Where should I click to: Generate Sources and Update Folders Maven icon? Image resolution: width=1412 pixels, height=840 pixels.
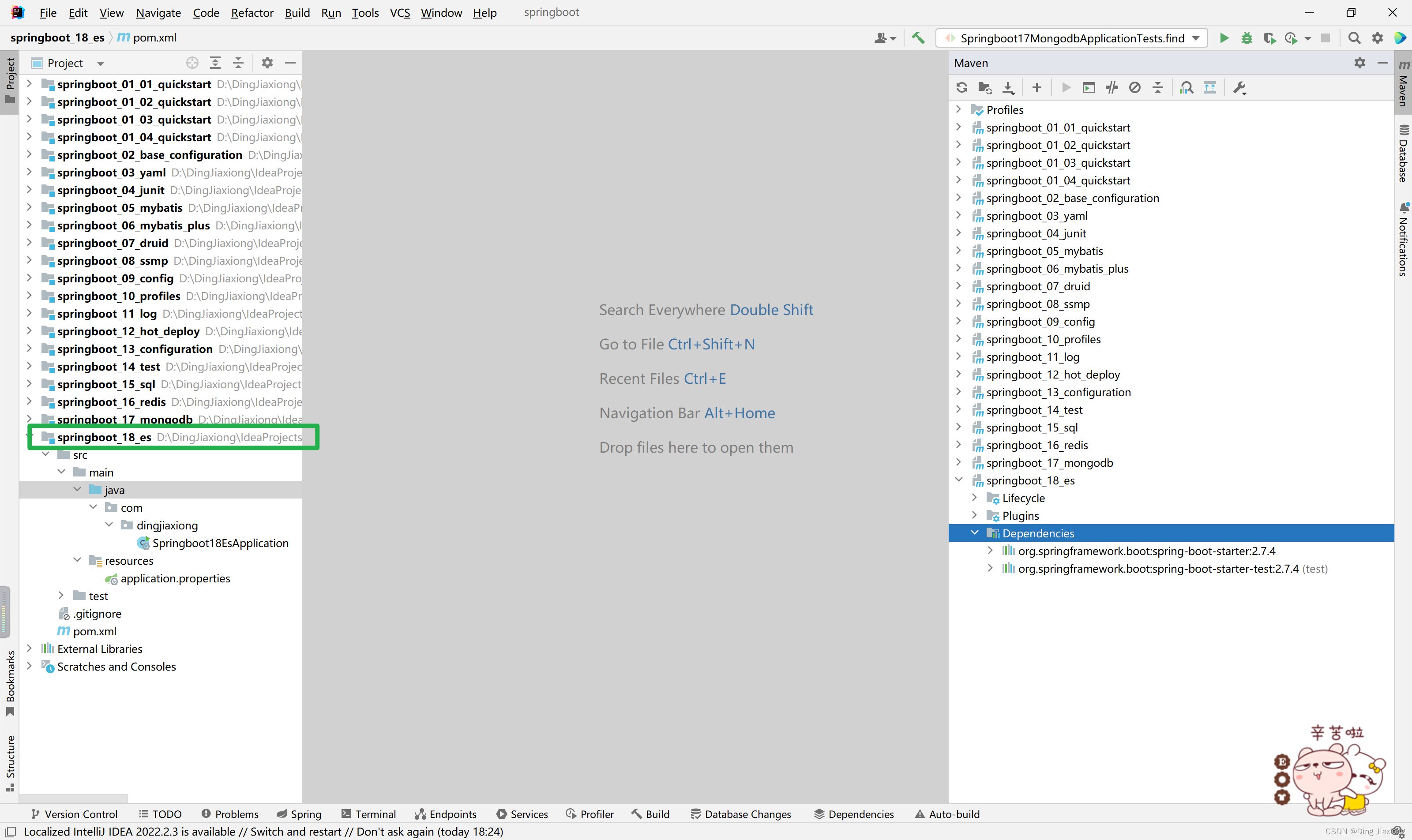984,88
